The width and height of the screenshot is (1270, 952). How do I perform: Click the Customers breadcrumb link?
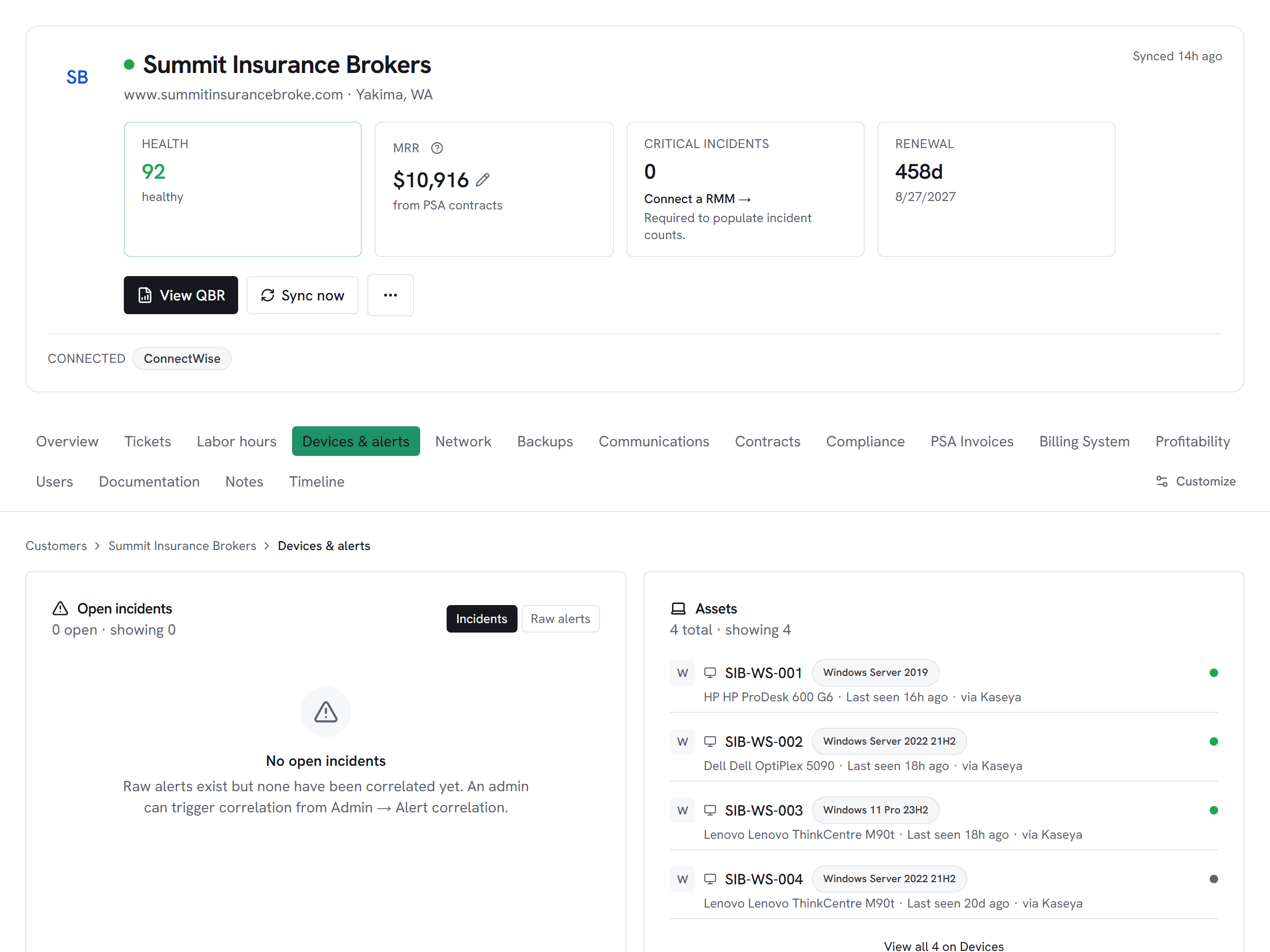[56, 546]
